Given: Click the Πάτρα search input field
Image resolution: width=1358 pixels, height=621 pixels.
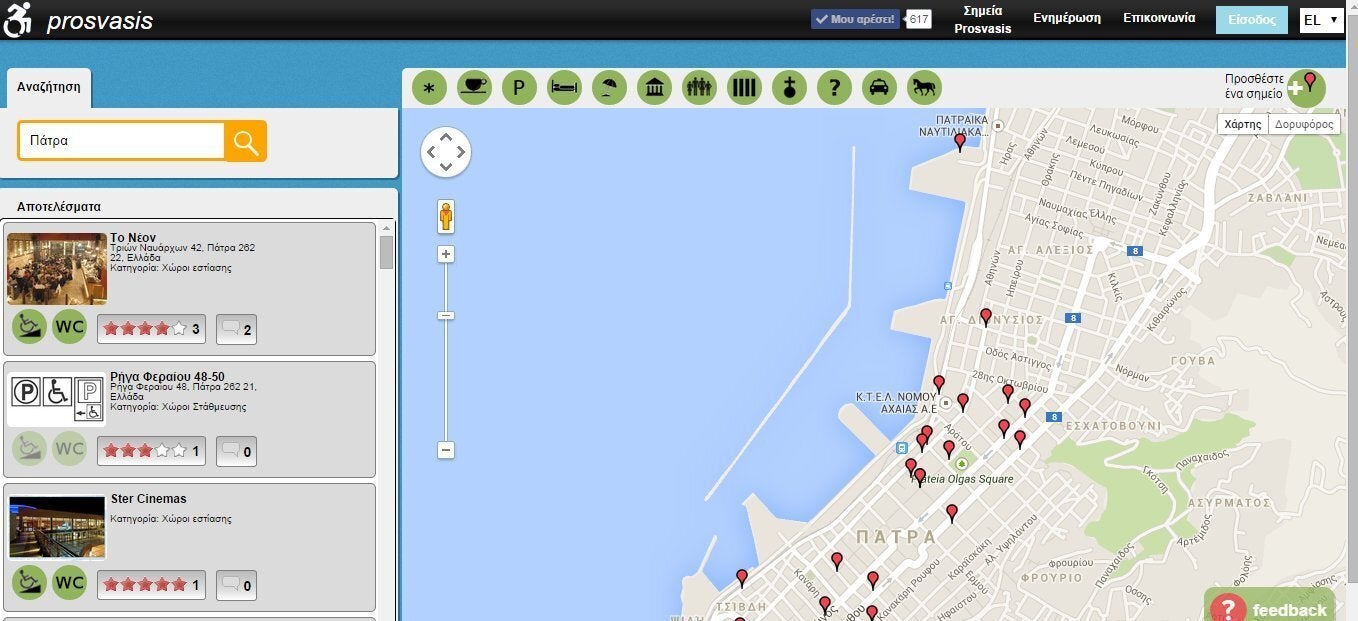Looking at the screenshot, I should (x=122, y=141).
